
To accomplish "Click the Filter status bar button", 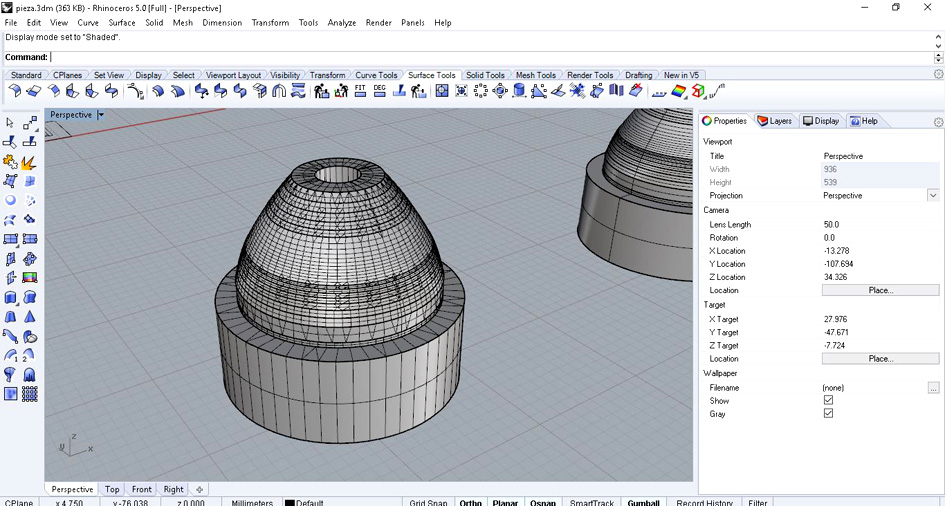I will click(x=758, y=502).
